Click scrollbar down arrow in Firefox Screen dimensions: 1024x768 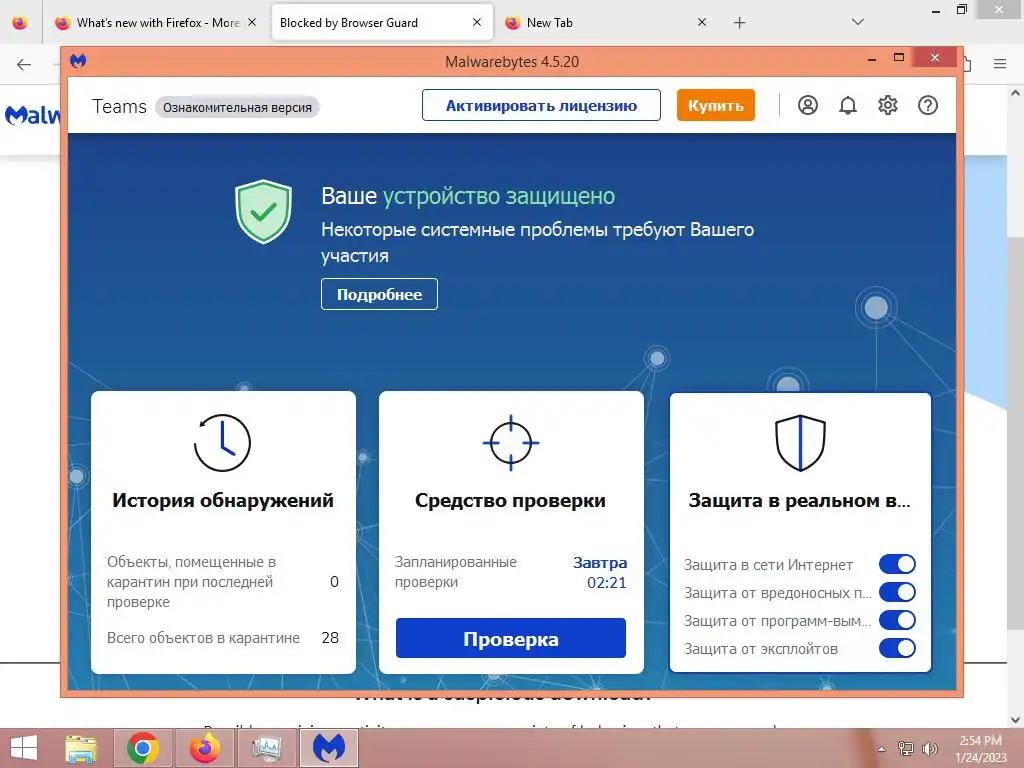tap(1016, 719)
